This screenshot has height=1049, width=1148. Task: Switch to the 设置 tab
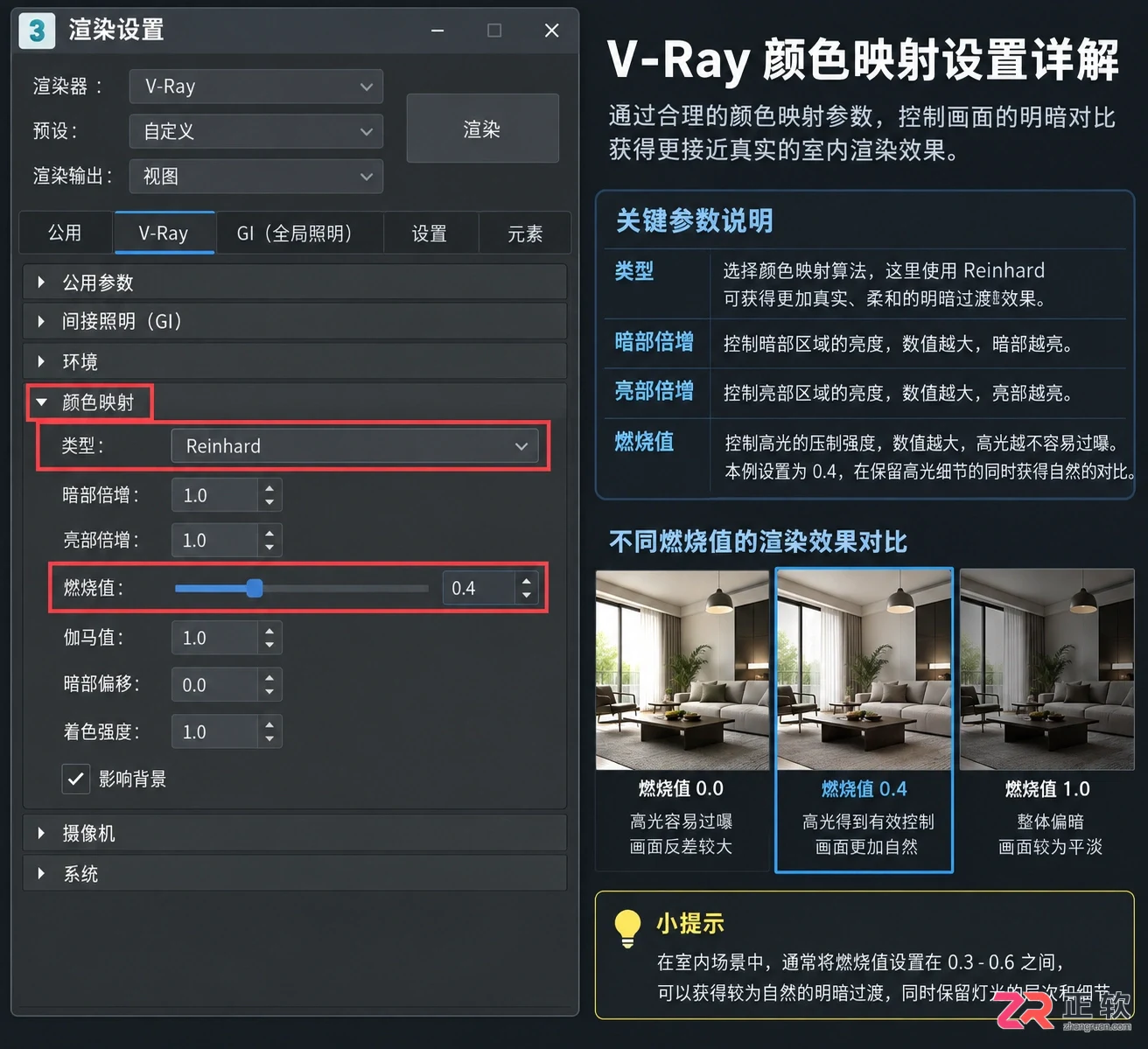pos(430,233)
